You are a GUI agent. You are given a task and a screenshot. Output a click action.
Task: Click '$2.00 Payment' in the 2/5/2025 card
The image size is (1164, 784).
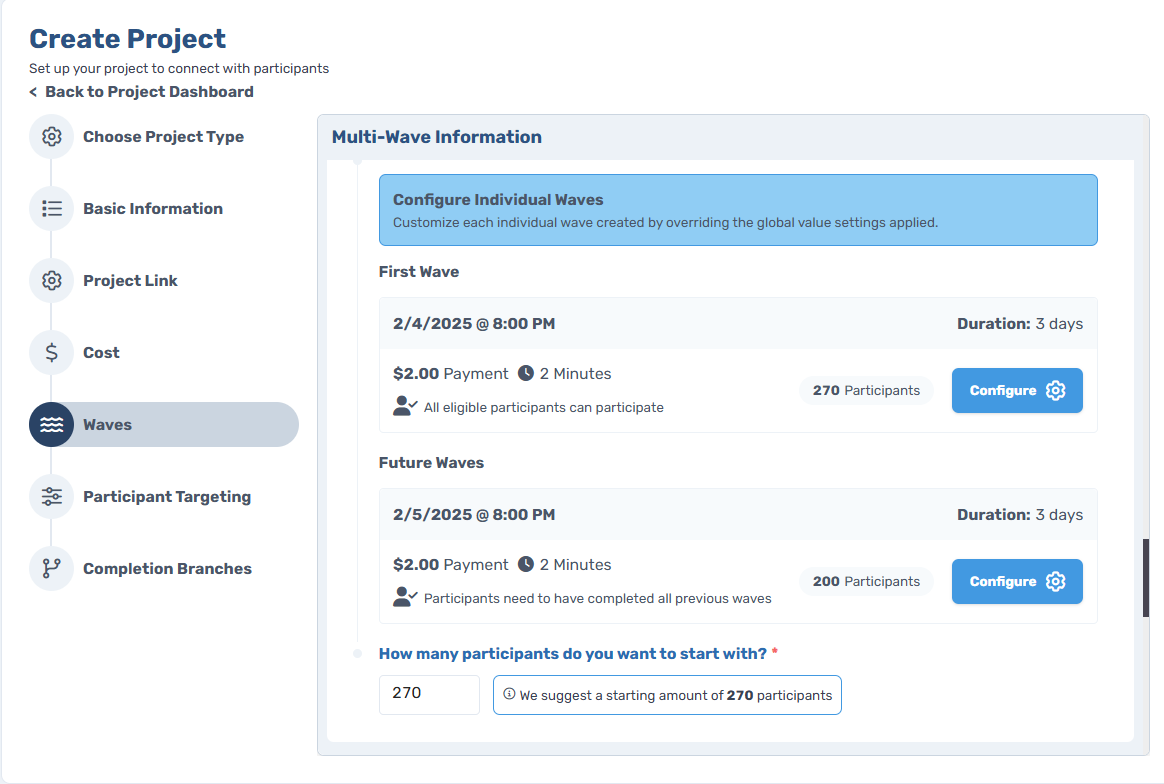(451, 564)
